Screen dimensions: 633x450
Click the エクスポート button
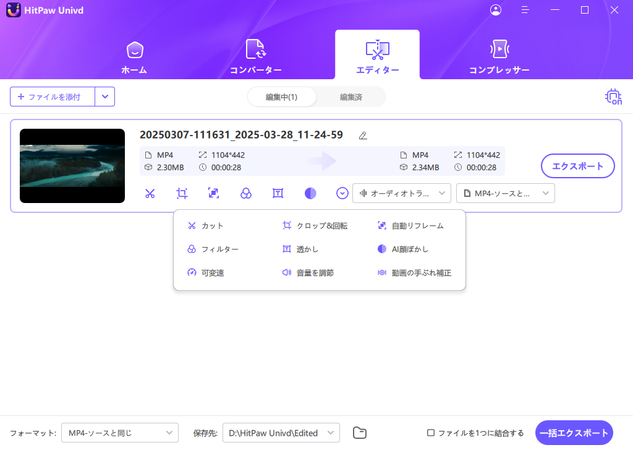578,166
